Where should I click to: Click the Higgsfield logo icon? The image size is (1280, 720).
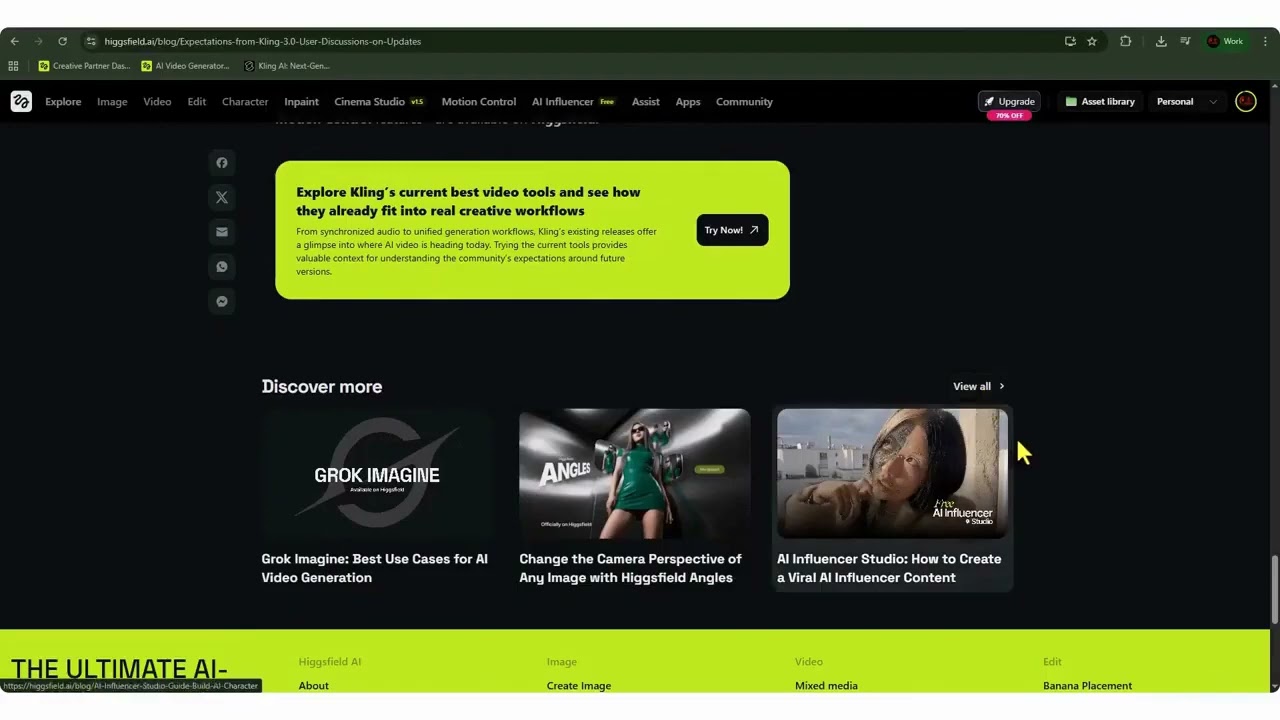tap(21, 101)
